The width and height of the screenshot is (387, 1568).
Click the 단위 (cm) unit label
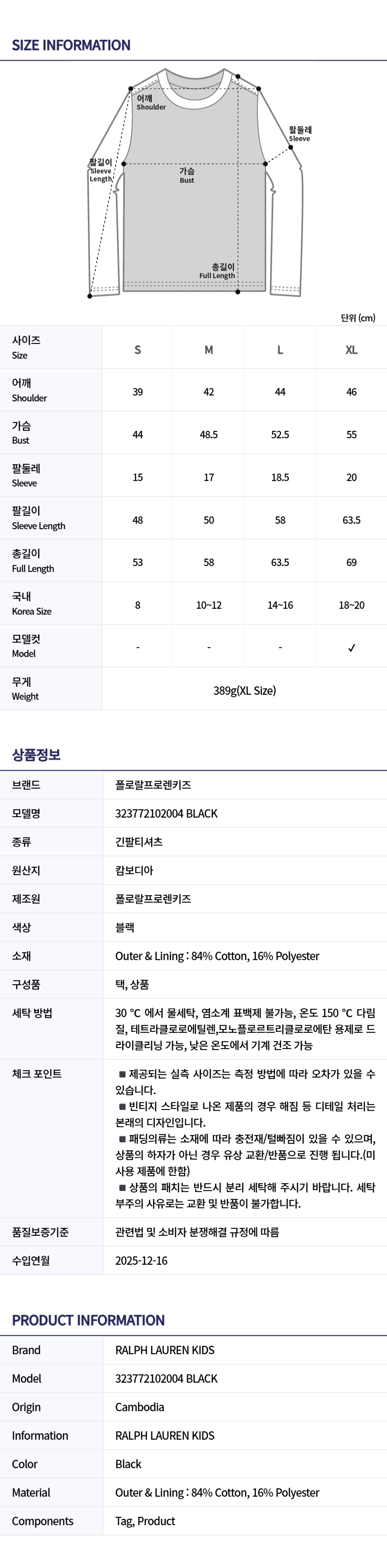(358, 318)
